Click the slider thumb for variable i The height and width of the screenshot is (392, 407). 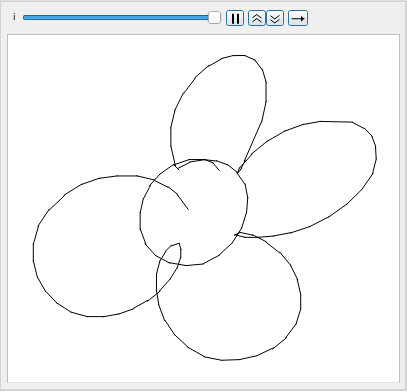(x=214, y=18)
